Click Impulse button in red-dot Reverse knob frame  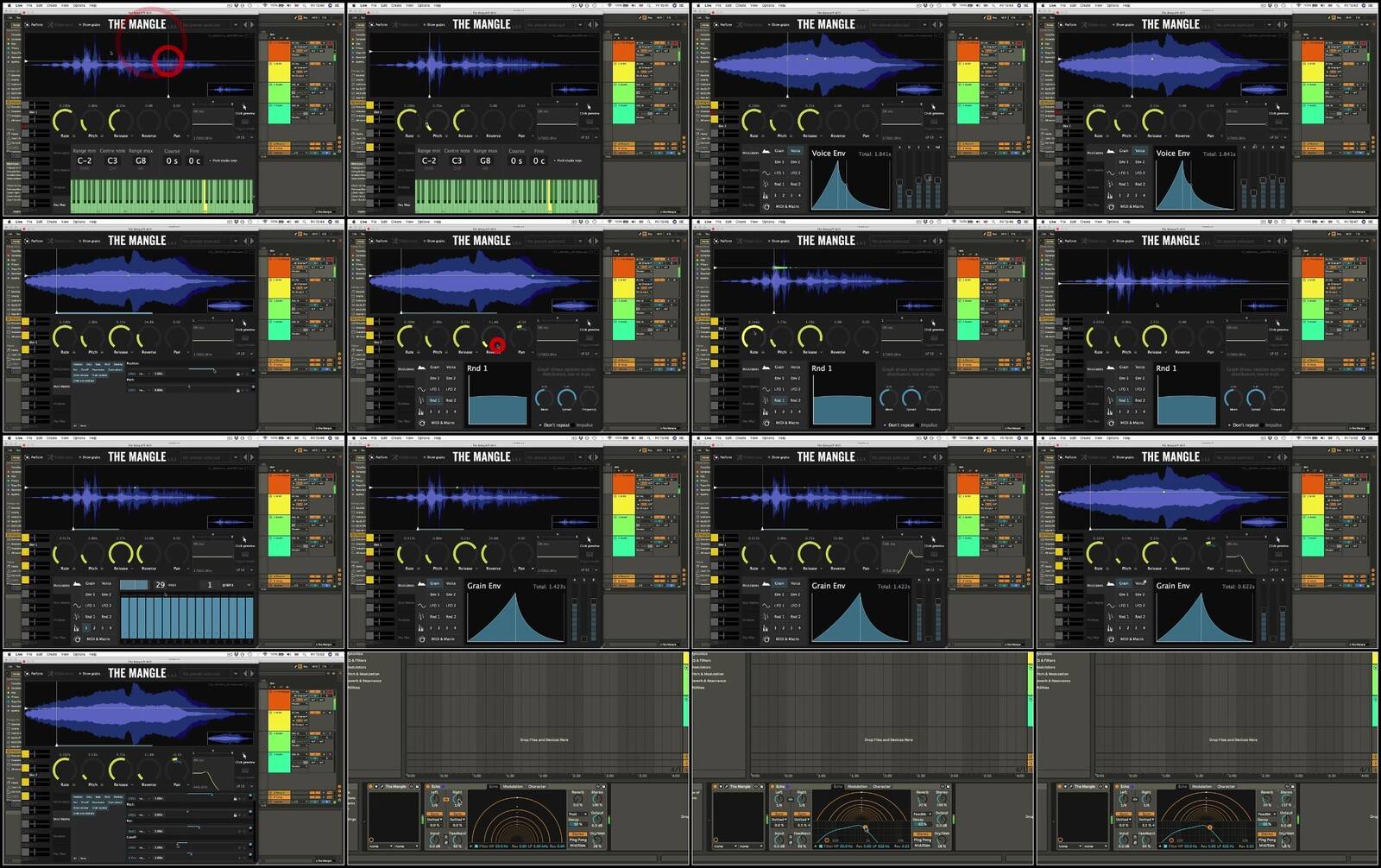pyautogui.click(x=584, y=425)
